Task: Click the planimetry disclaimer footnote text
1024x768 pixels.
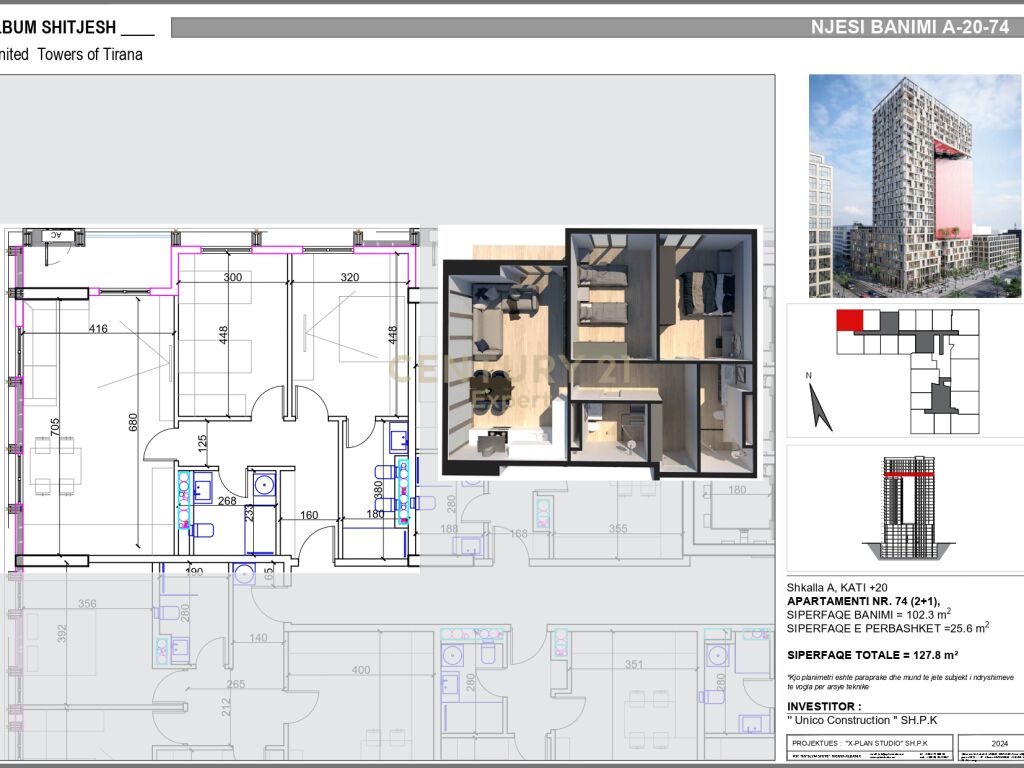Action: coord(900,682)
